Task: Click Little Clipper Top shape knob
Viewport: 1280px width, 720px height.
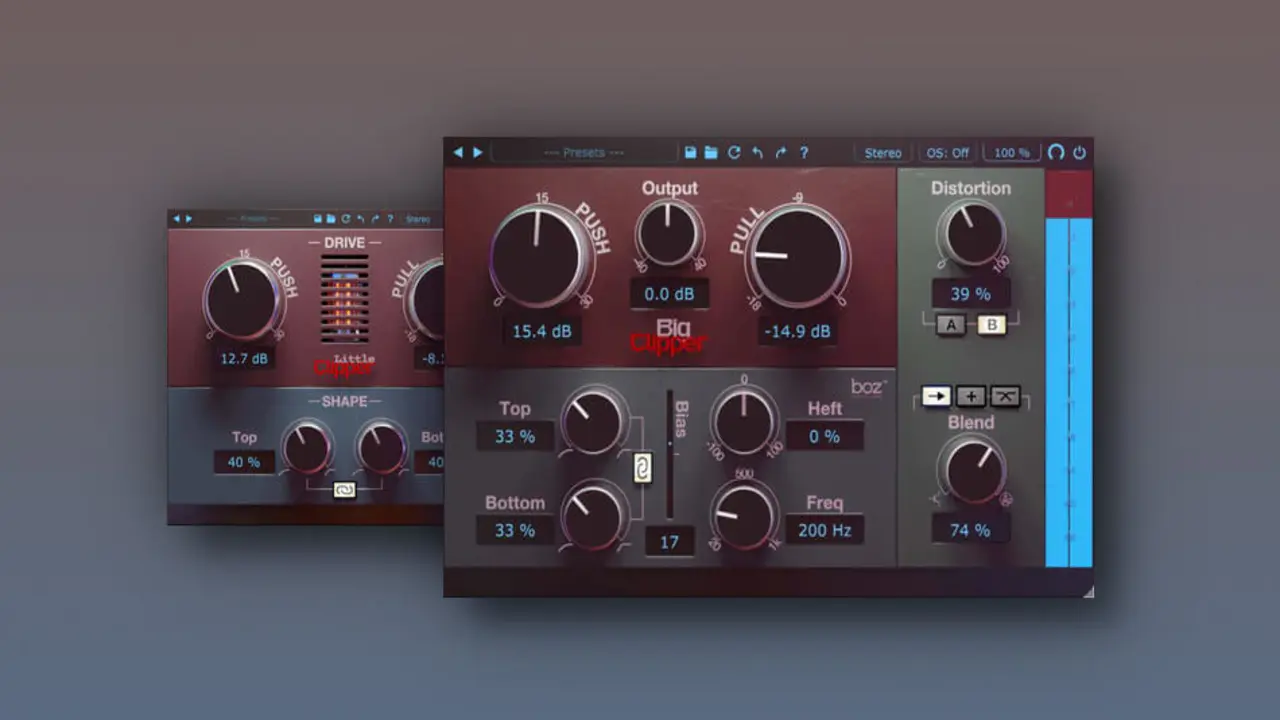Action: (x=307, y=447)
